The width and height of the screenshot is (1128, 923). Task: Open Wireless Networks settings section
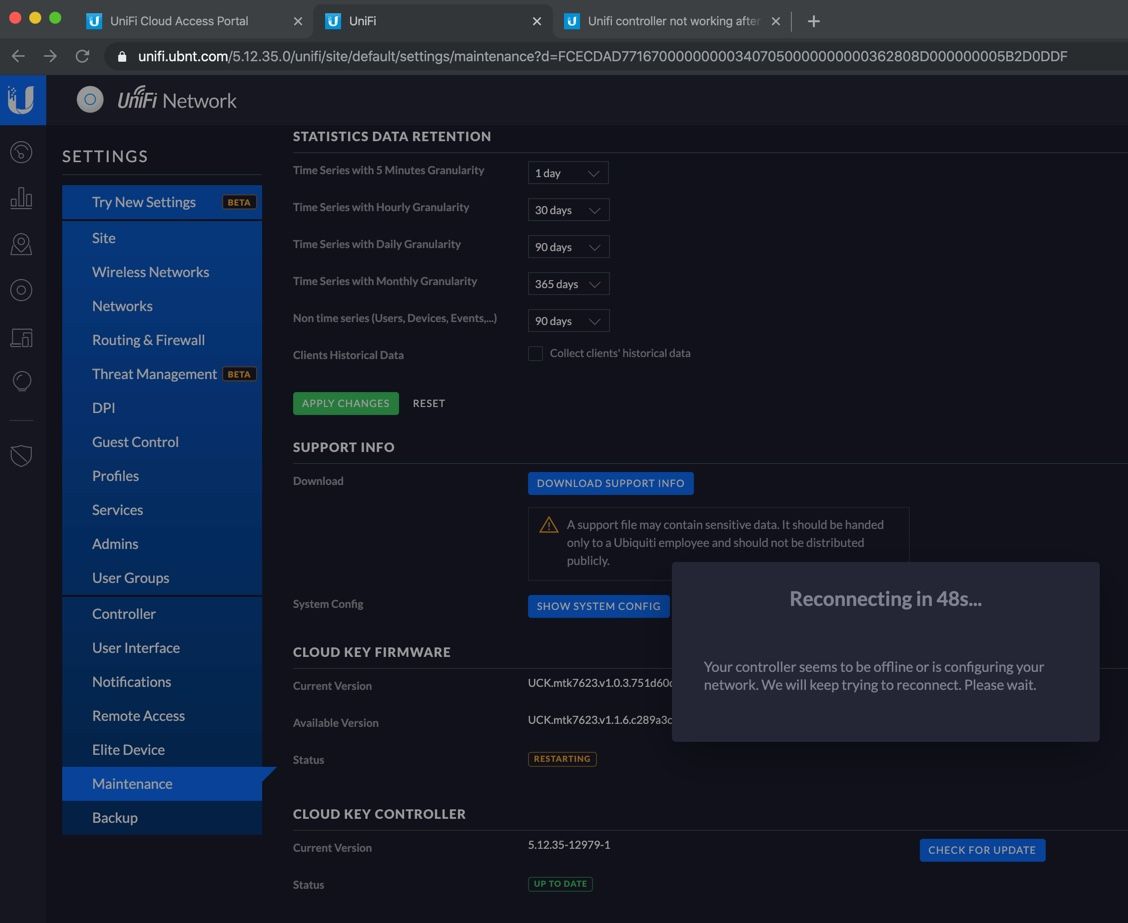[x=150, y=272]
